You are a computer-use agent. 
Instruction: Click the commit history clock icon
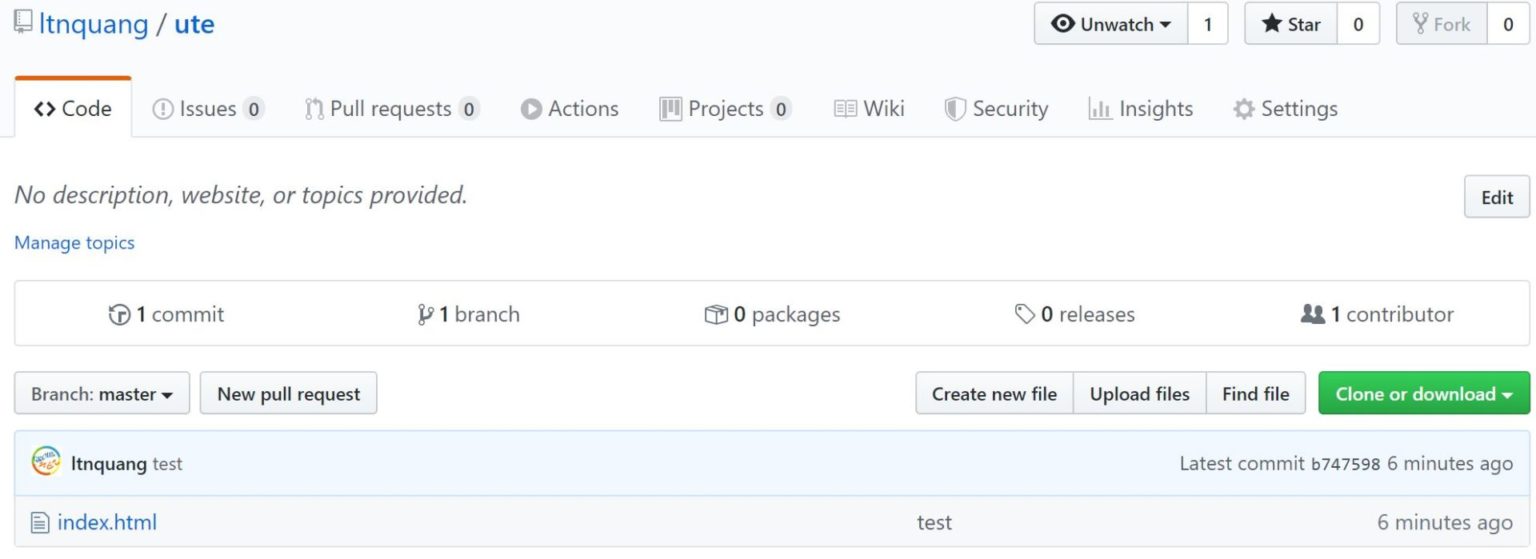[119, 315]
